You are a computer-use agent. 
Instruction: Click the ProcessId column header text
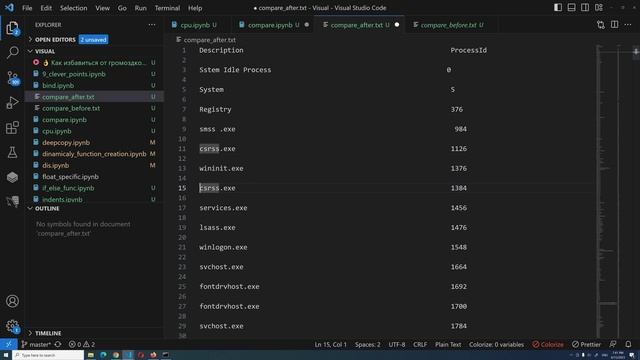(x=469, y=50)
